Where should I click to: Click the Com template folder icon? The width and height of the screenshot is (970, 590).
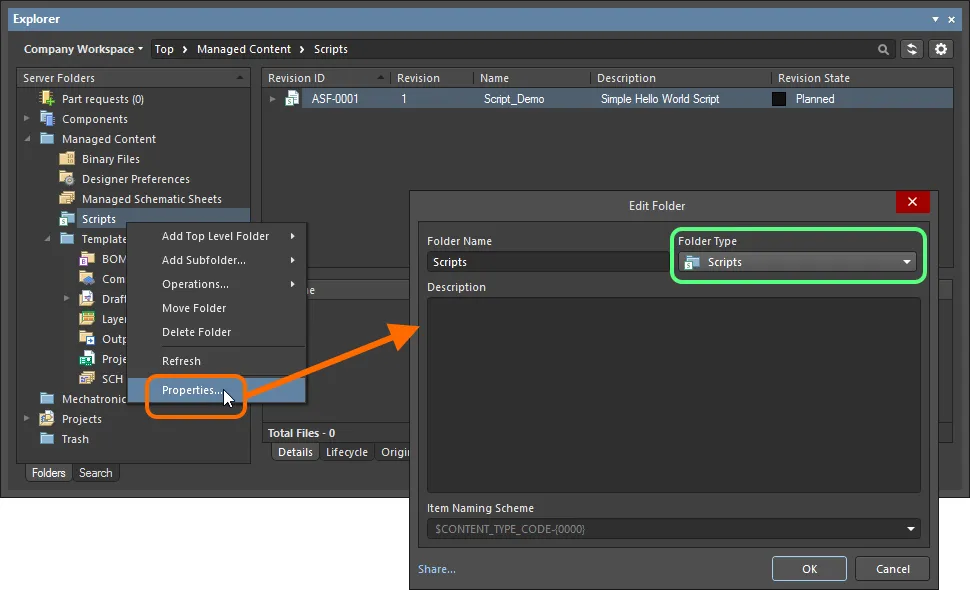click(87, 278)
